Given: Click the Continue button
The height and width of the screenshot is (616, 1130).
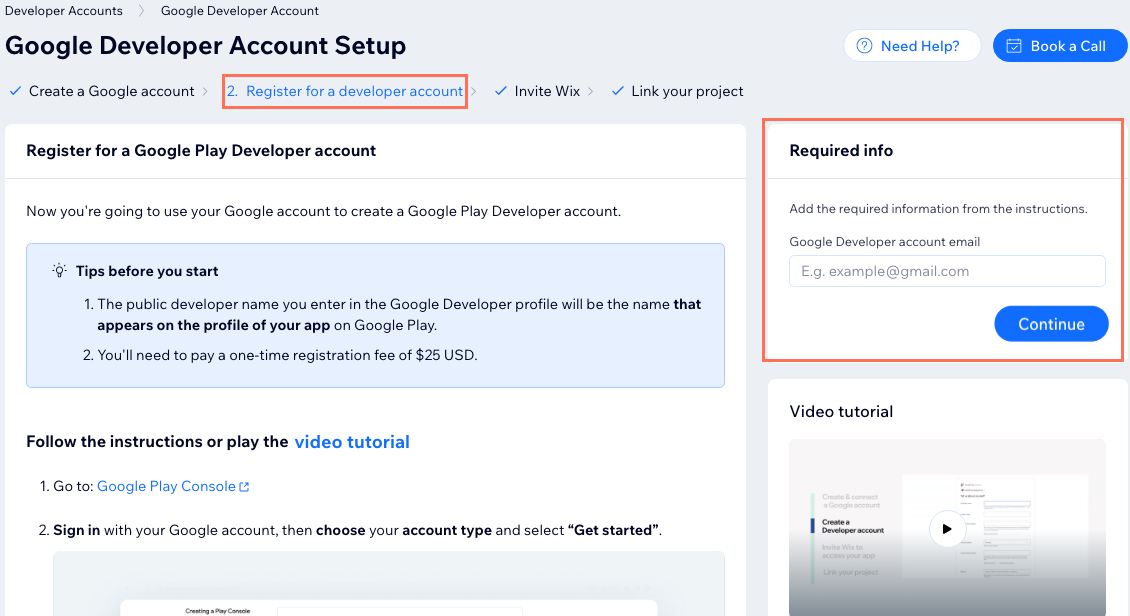Looking at the screenshot, I should 1051,324.
